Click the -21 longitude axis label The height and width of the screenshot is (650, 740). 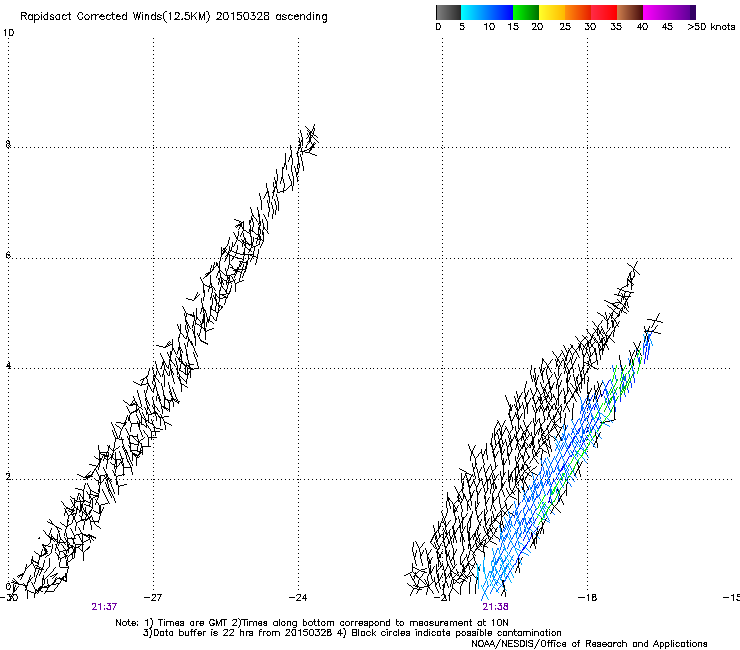442,597
